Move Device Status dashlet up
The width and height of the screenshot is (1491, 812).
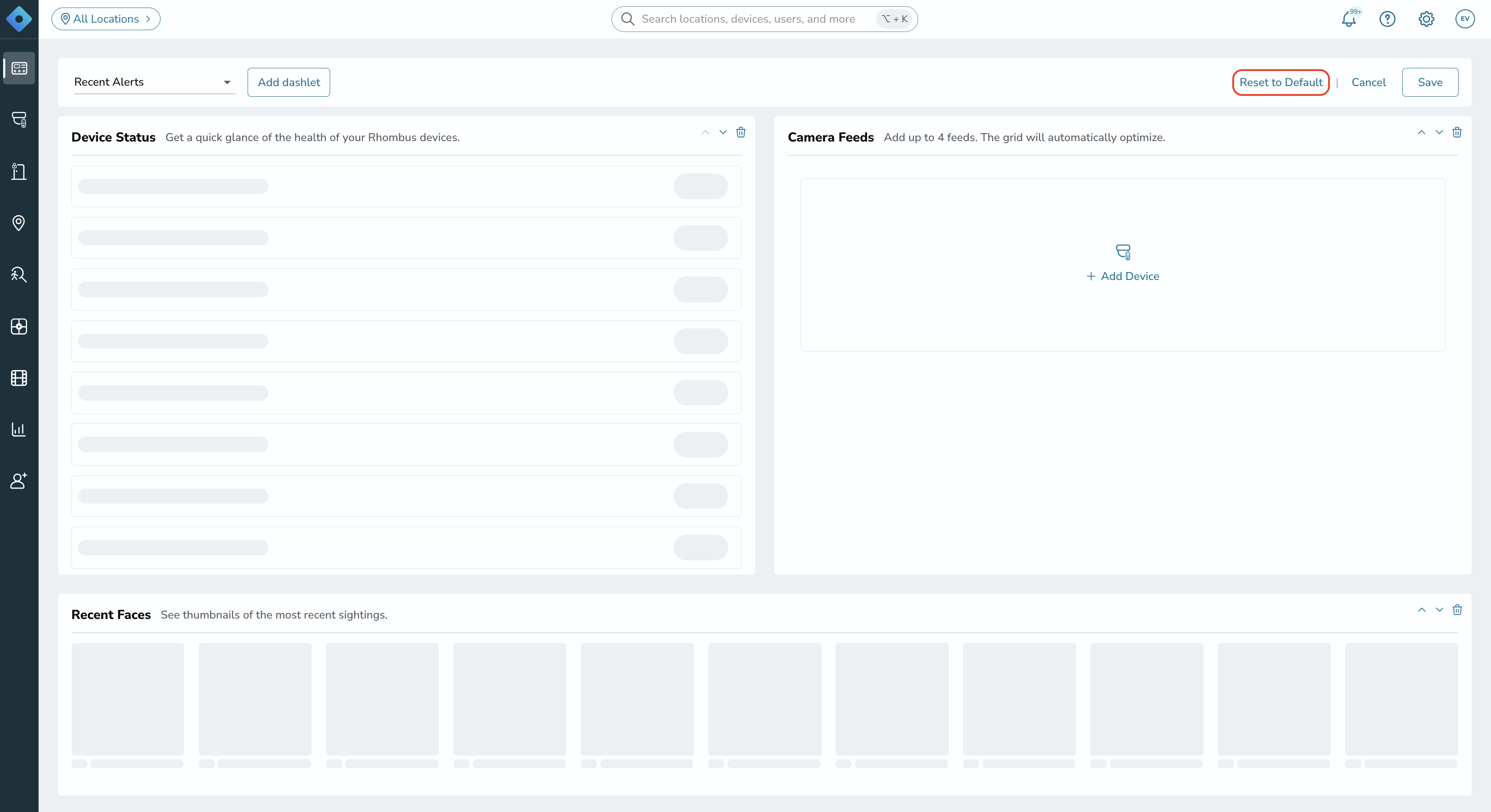pyautogui.click(x=705, y=133)
